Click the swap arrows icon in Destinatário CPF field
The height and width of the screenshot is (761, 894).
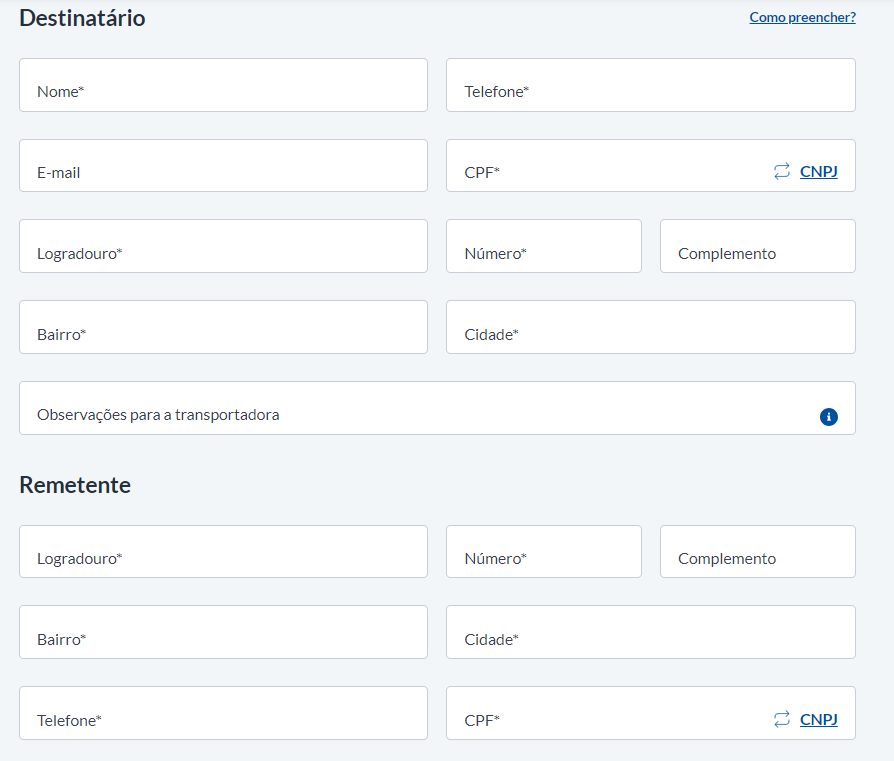(782, 171)
